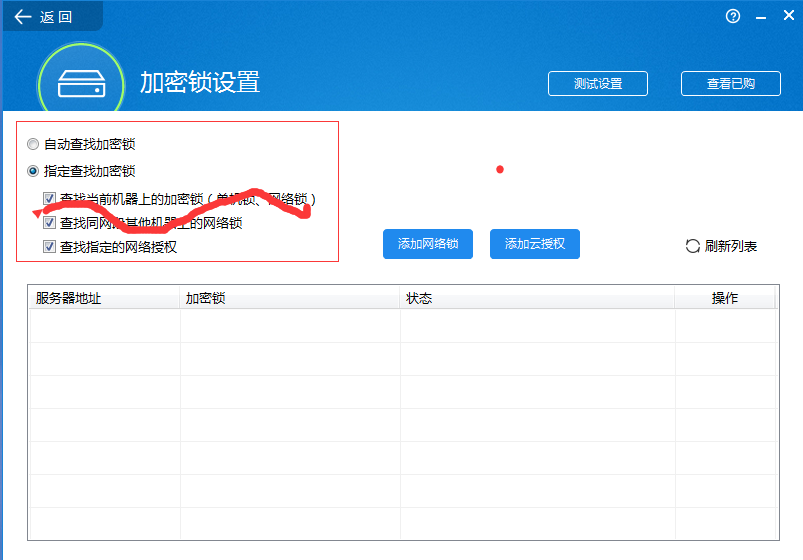Refresh list with 刷新列表
The width and height of the screenshot is (803, 560).
point(721,246)
